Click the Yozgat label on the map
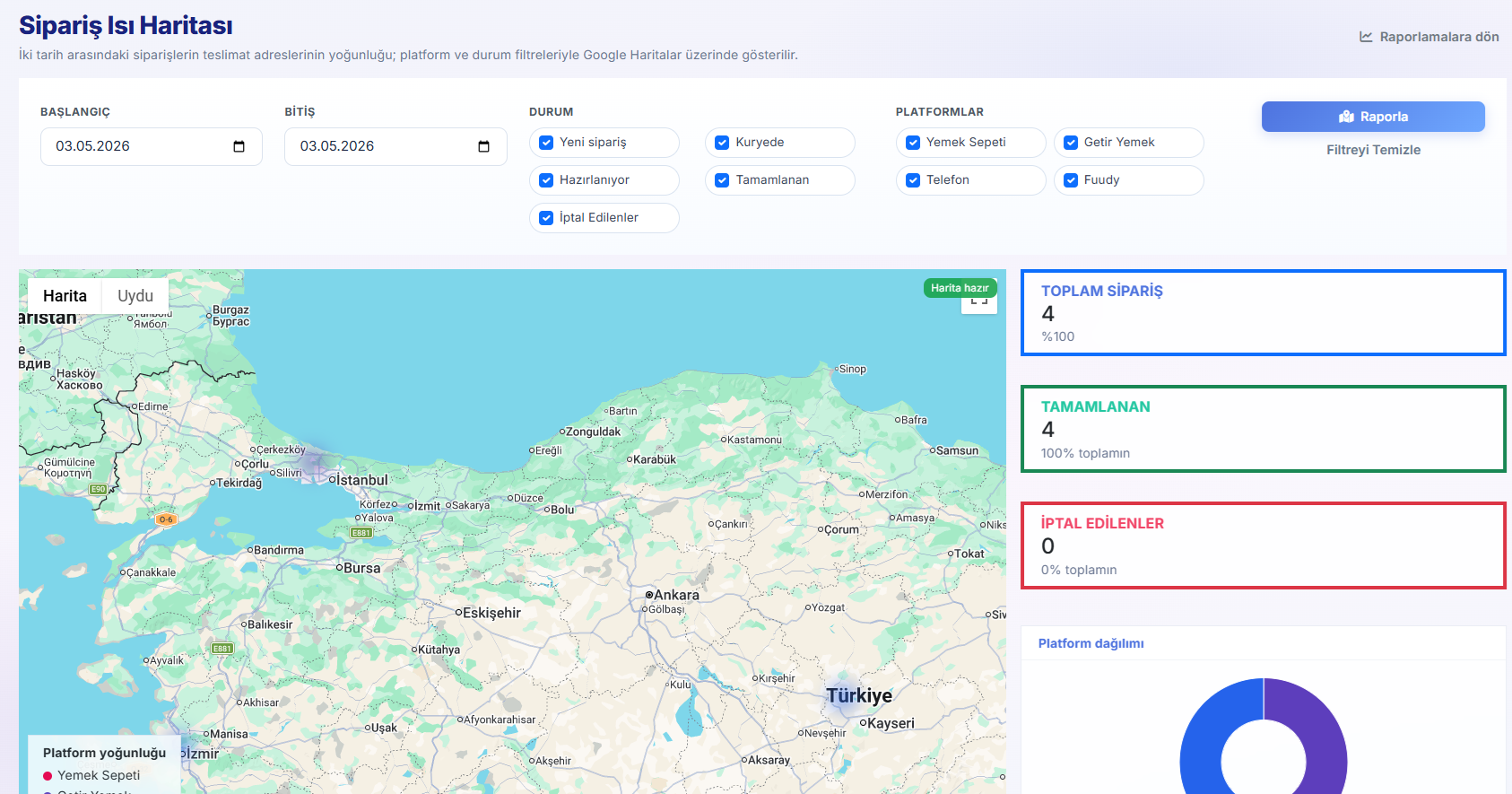Screen dimensions: 1512x794 pyautogui.click(x=828, y=607)
